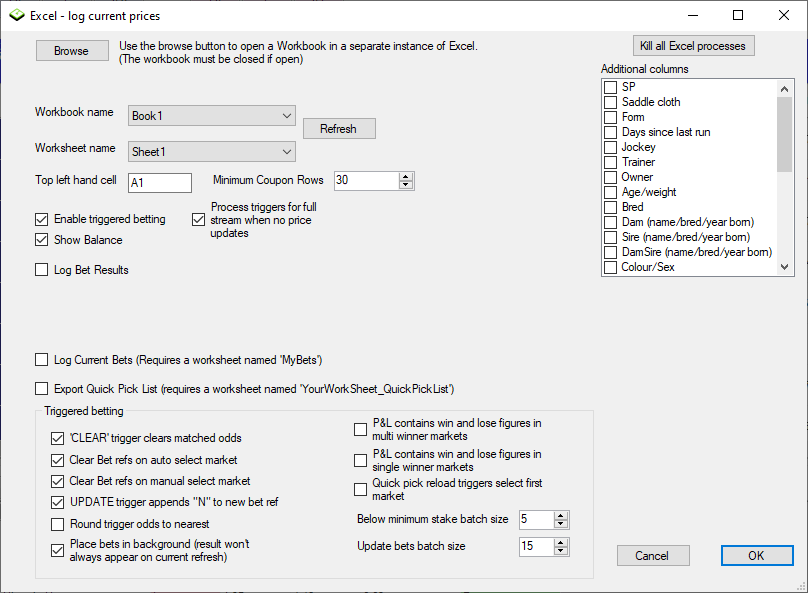Open the Worksheet name dropdown
This screenshot has height=593, width=808.
[212, 151]
